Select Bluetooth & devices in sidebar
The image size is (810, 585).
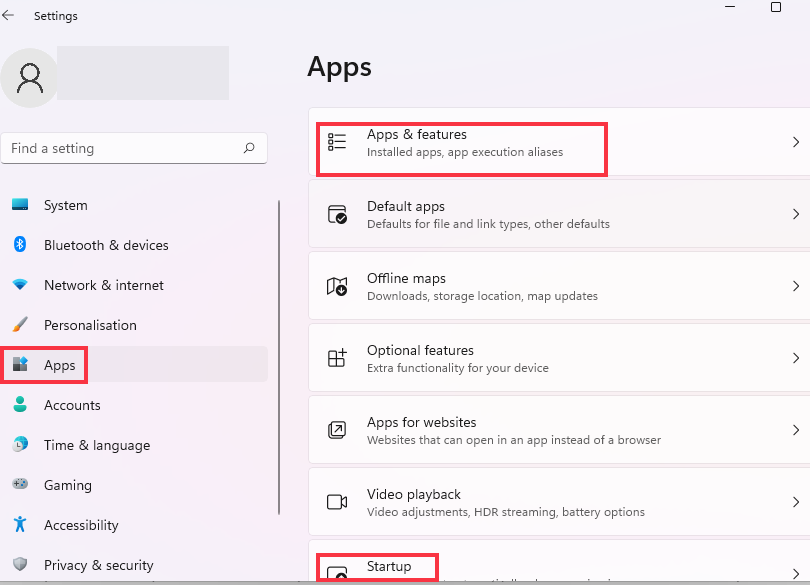pos(106,245)
